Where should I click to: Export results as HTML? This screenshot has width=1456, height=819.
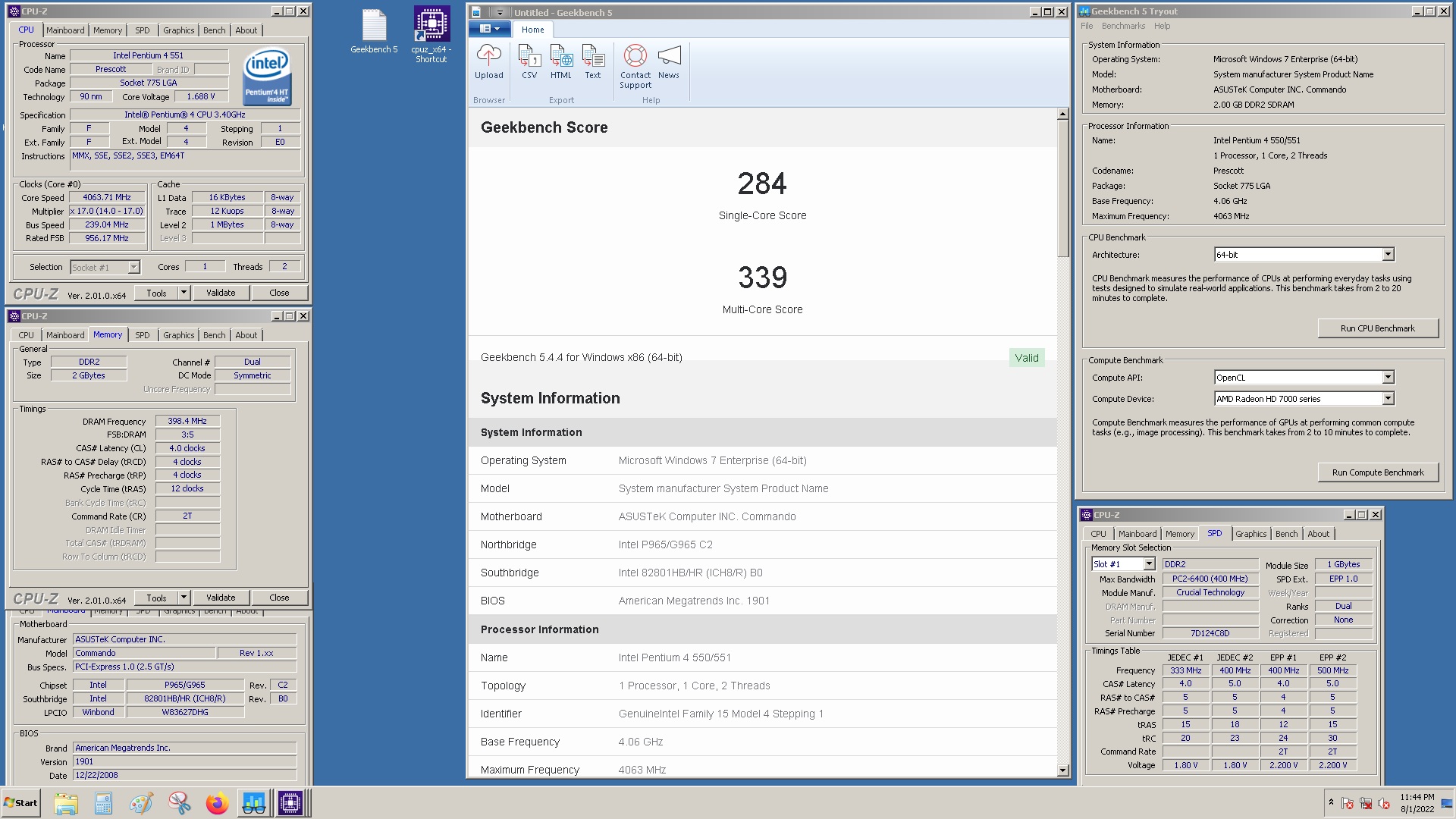click(x=561, y=61)
